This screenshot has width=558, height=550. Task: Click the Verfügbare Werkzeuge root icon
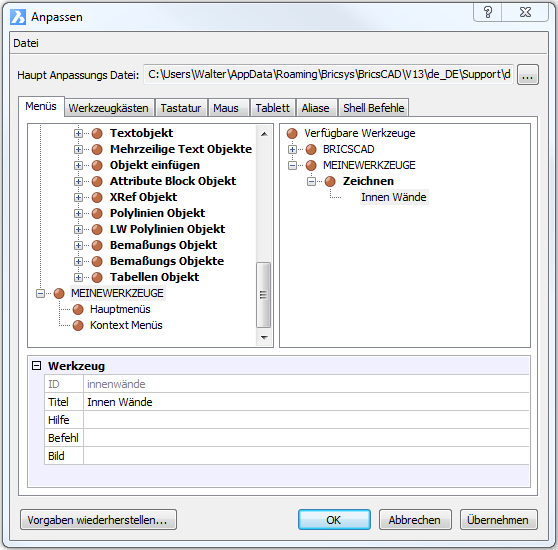click(292, 133)
